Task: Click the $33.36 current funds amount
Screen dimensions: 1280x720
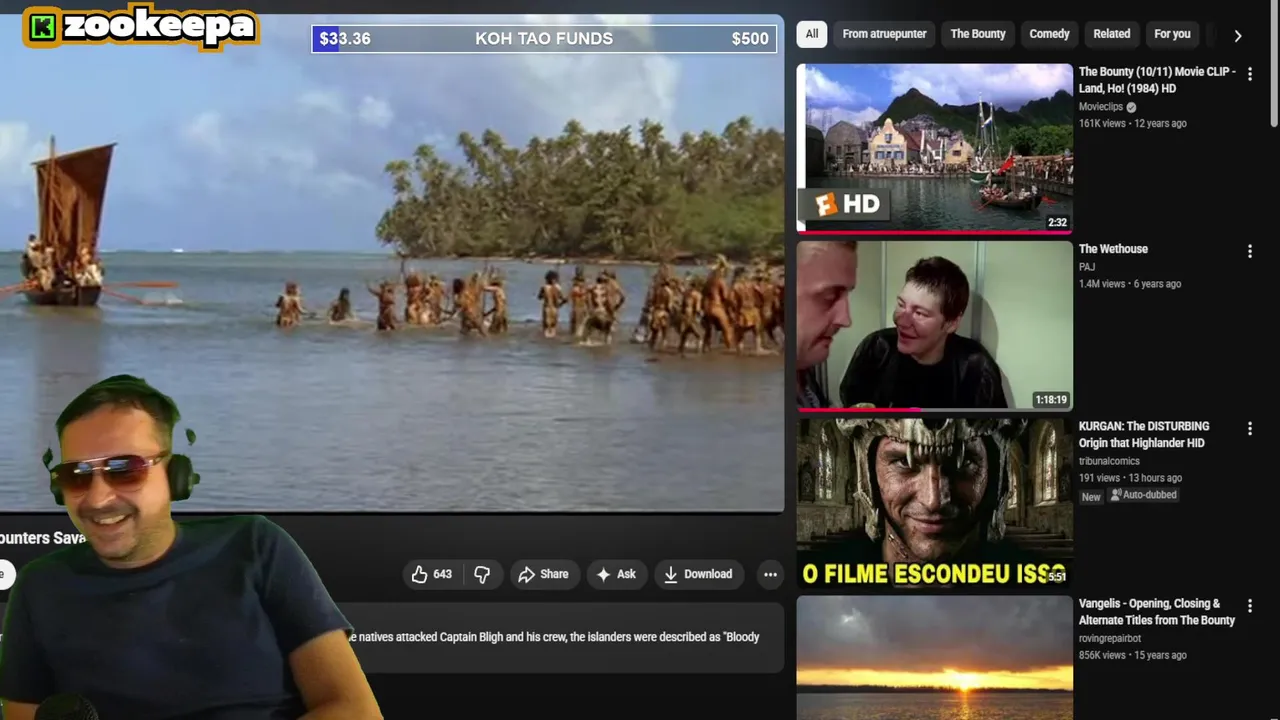Action: coord(345,39)
